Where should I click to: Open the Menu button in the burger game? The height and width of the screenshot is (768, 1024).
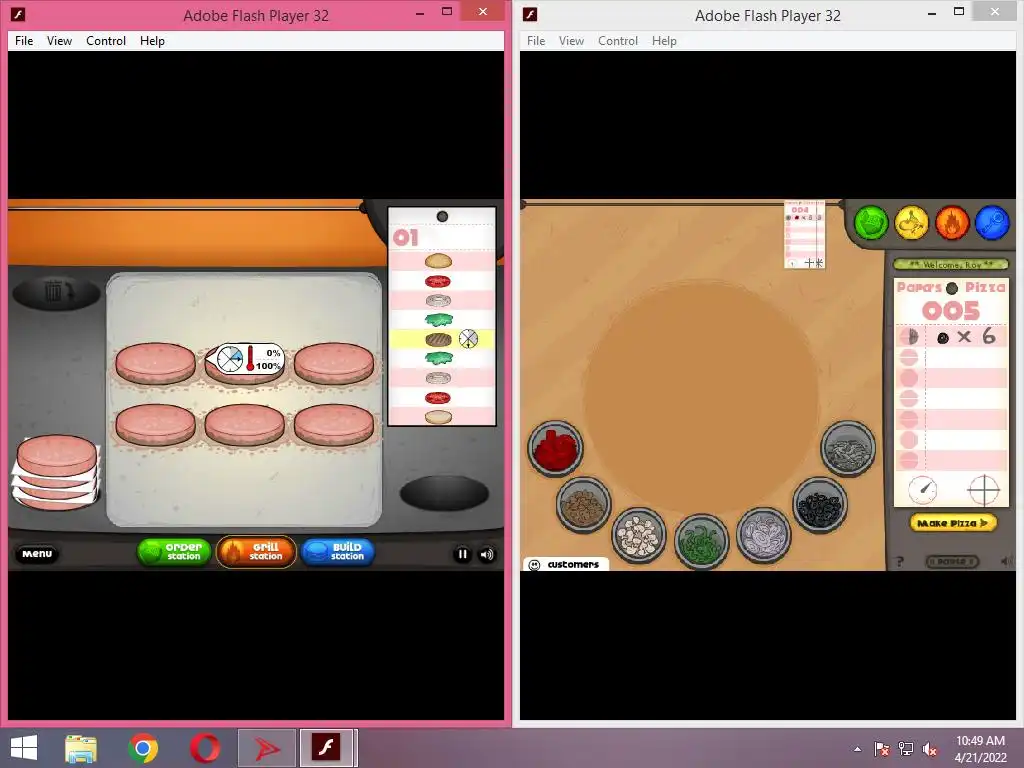pyautogui.click(x=37, y=554)
